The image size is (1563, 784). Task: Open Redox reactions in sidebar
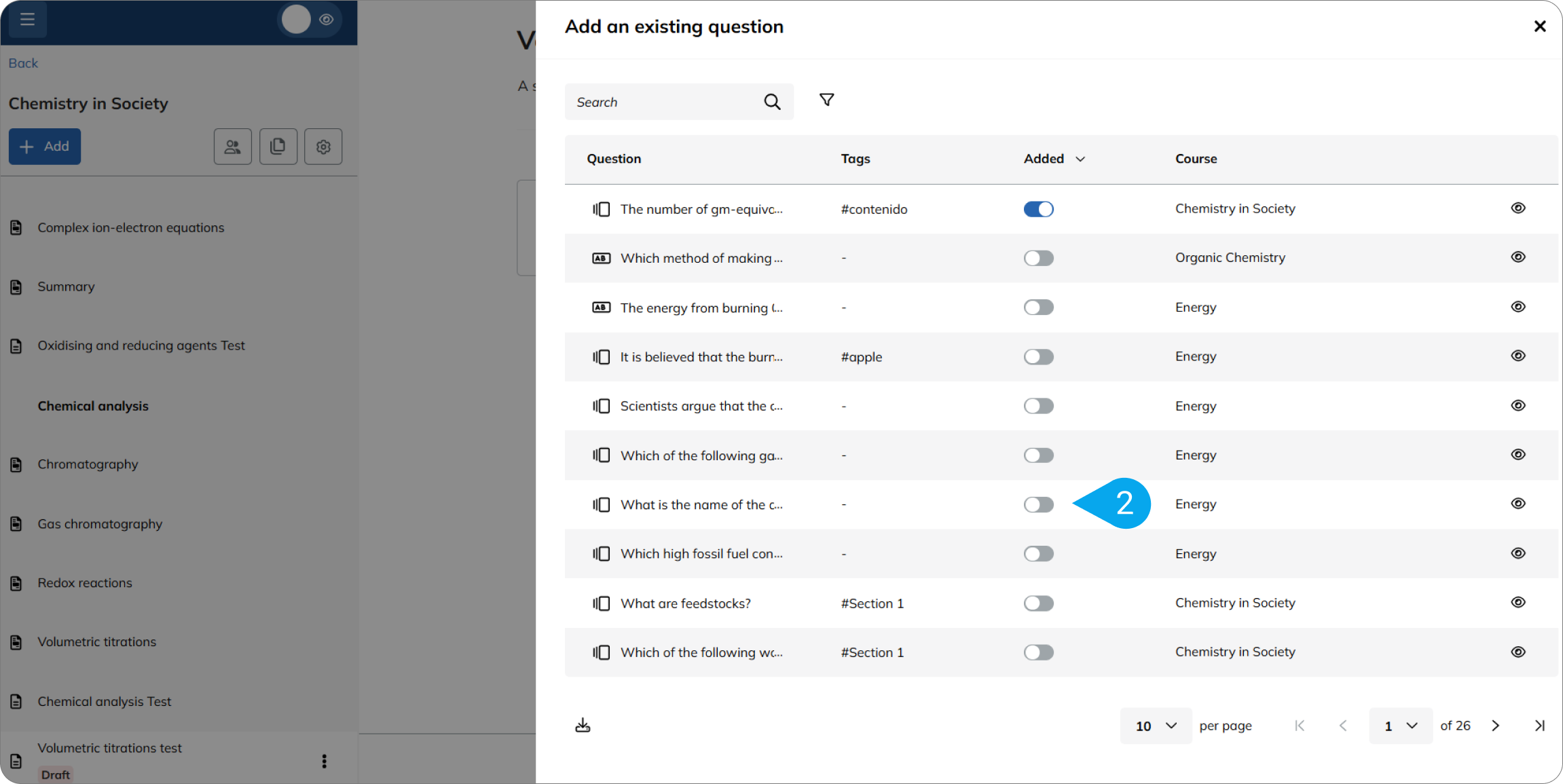click(x=85, y=583)
